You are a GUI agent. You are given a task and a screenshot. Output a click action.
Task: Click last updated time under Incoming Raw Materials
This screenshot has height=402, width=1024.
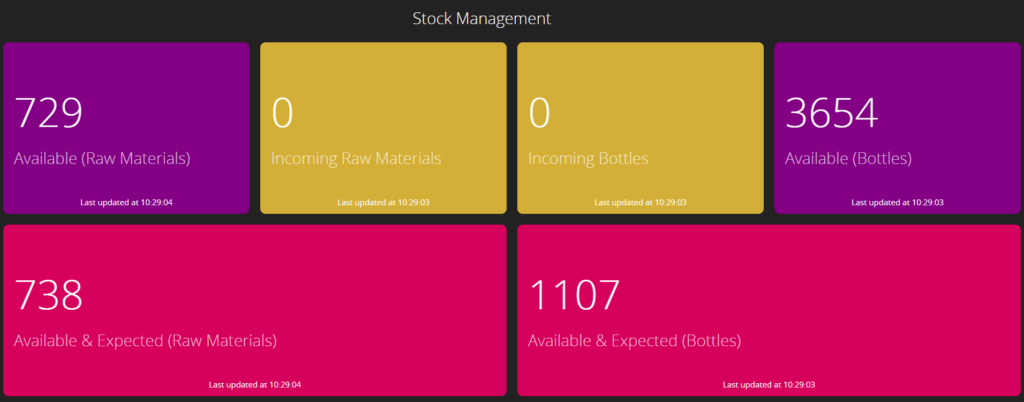(383, 203)
